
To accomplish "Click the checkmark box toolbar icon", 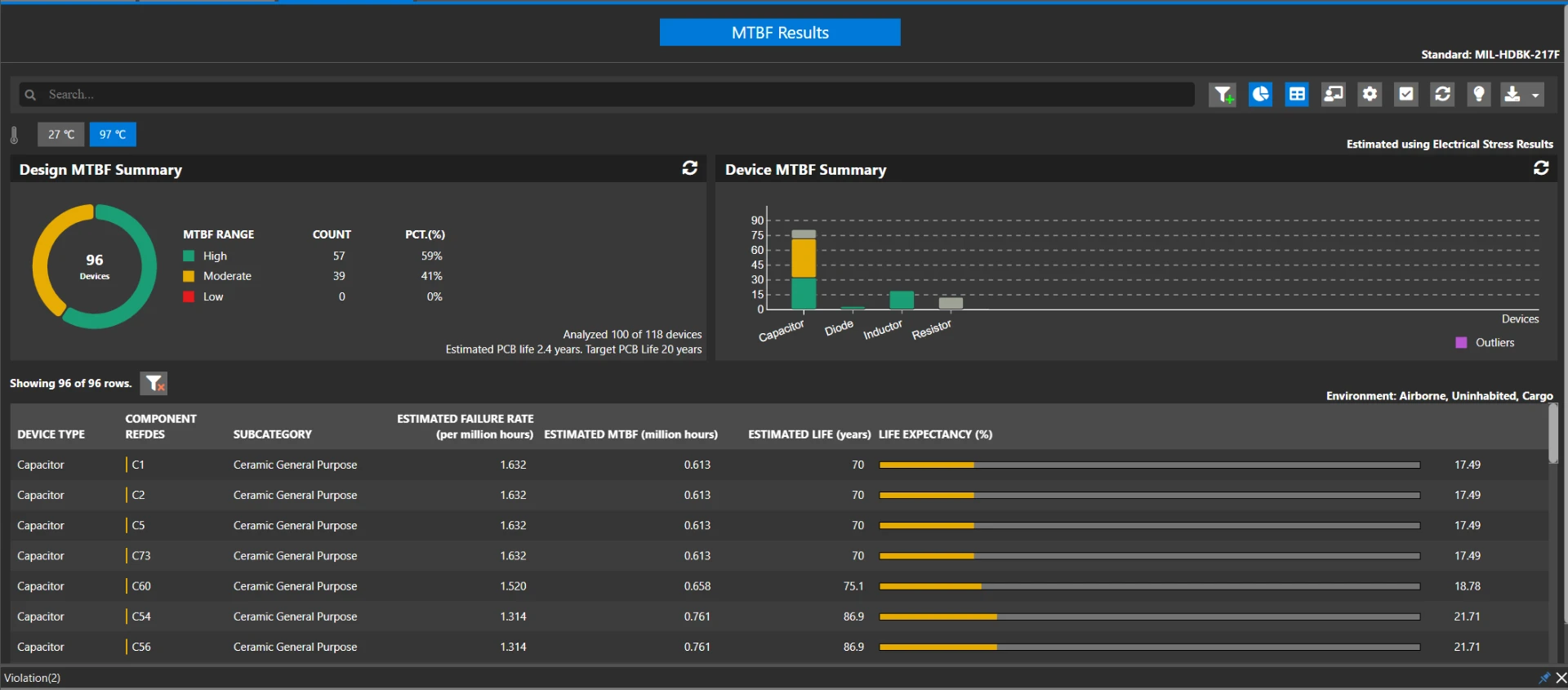I will click(1406, 95).
